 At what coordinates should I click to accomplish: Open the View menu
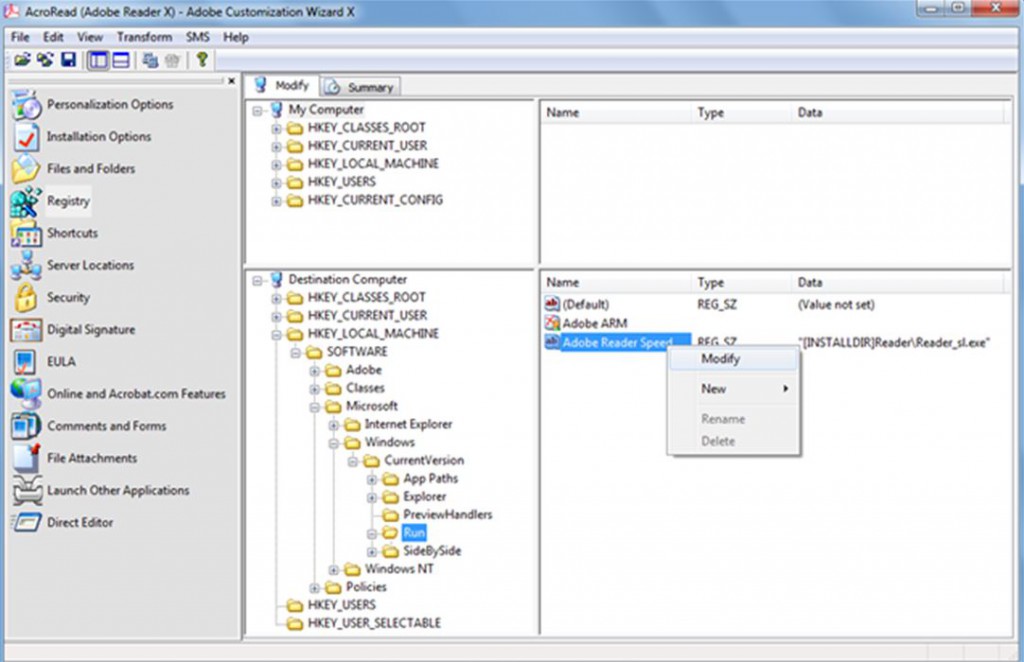(90, 37)
